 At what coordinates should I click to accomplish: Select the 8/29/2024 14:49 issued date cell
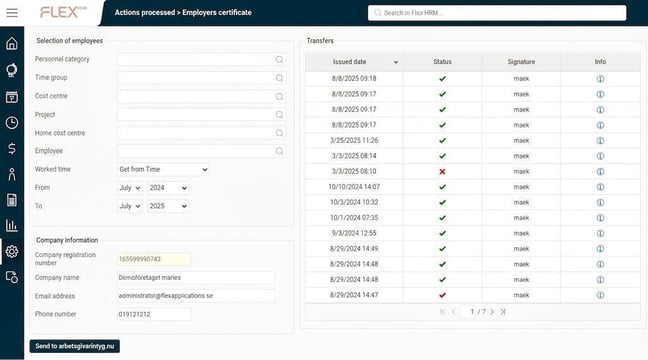[354, 249]
